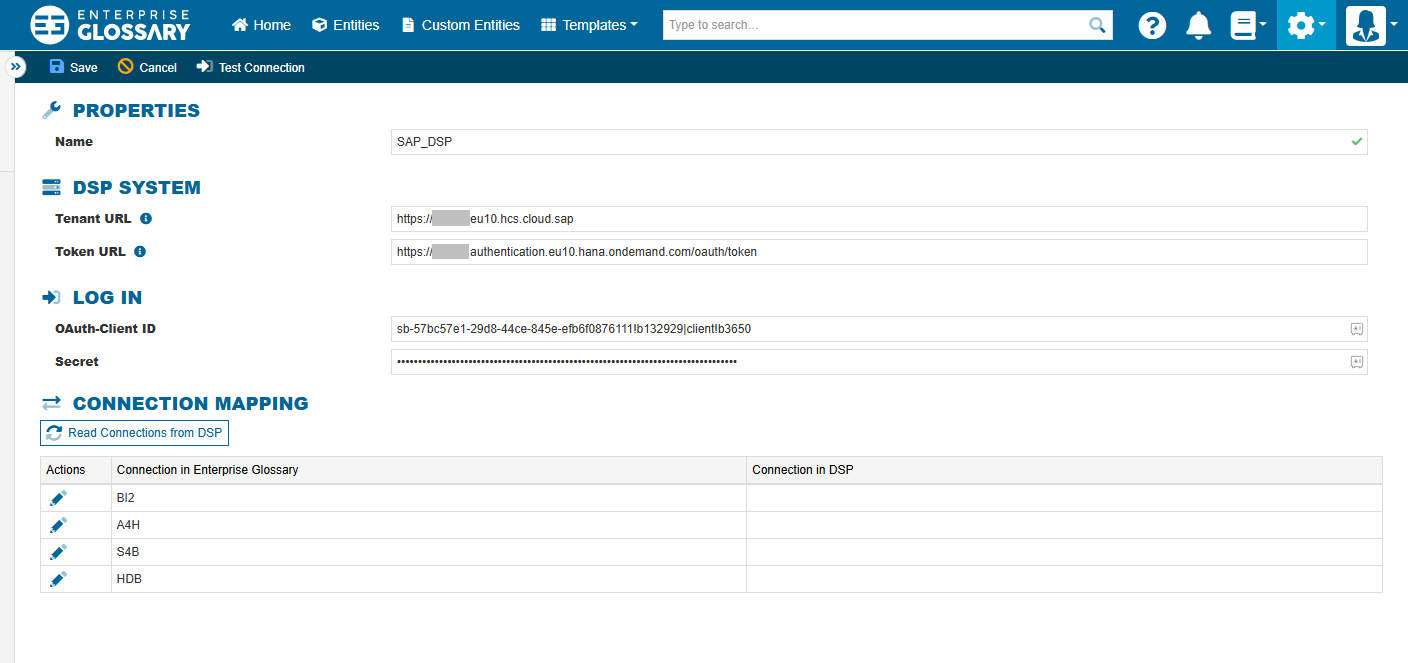Click the autofill icon in Secret field

click(1357, 362)
